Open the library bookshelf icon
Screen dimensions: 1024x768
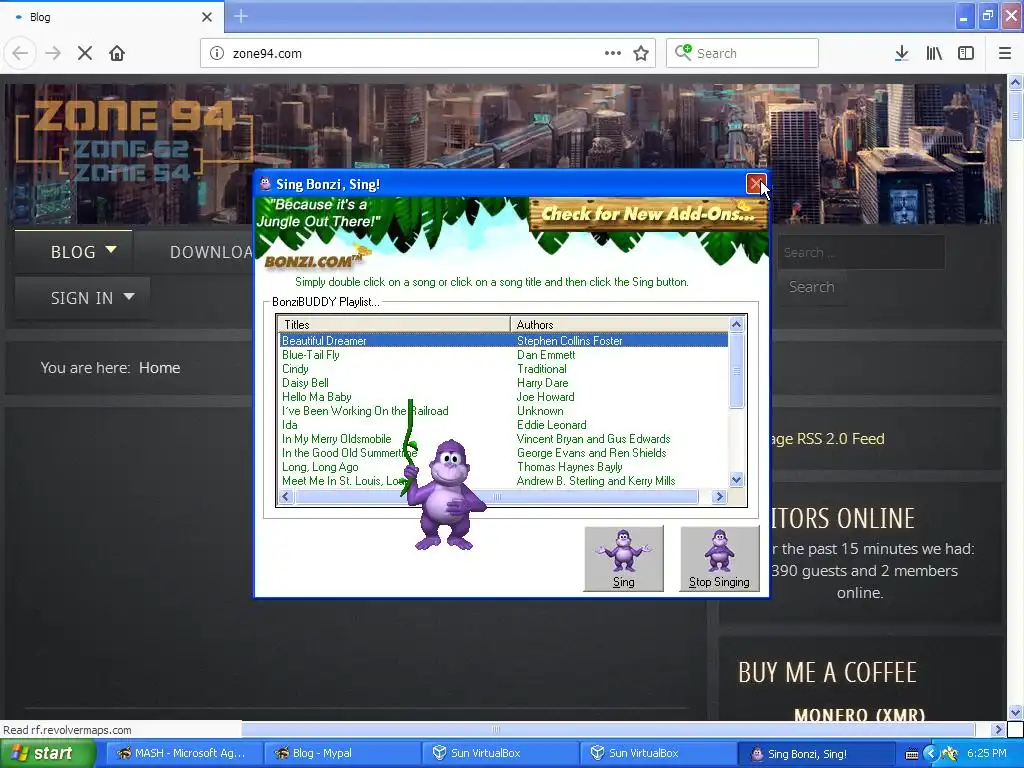[934, 54]
